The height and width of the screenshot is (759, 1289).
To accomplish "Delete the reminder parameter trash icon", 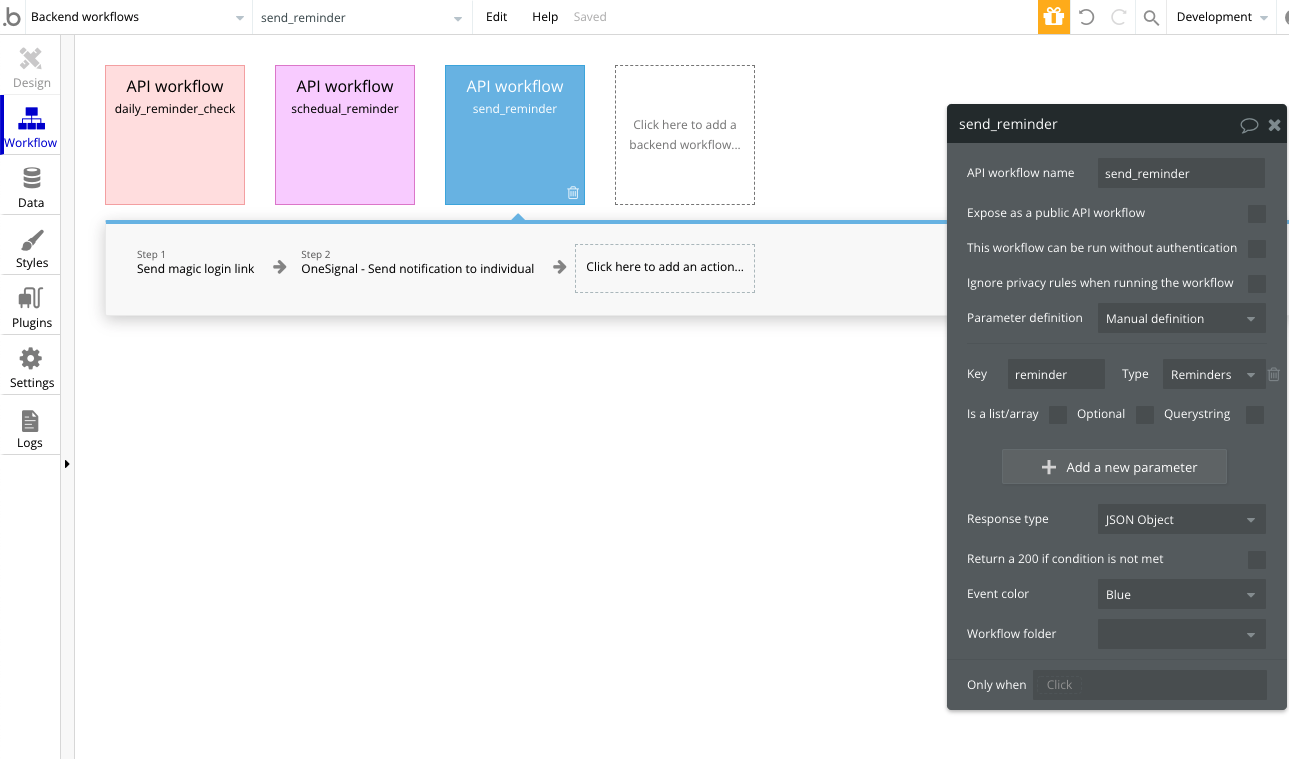I will (1274, 374).
